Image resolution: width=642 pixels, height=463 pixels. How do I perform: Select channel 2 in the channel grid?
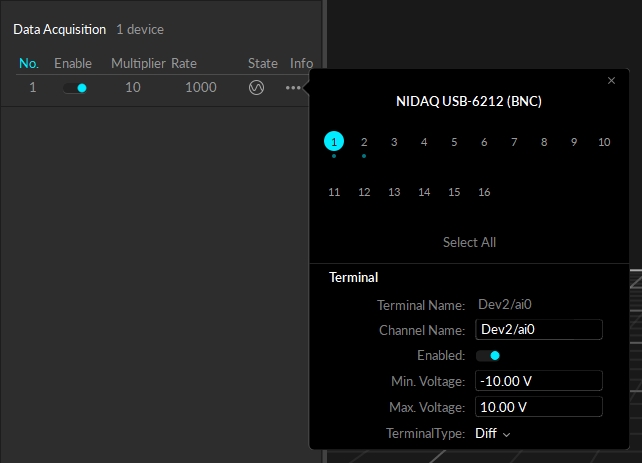364,142
